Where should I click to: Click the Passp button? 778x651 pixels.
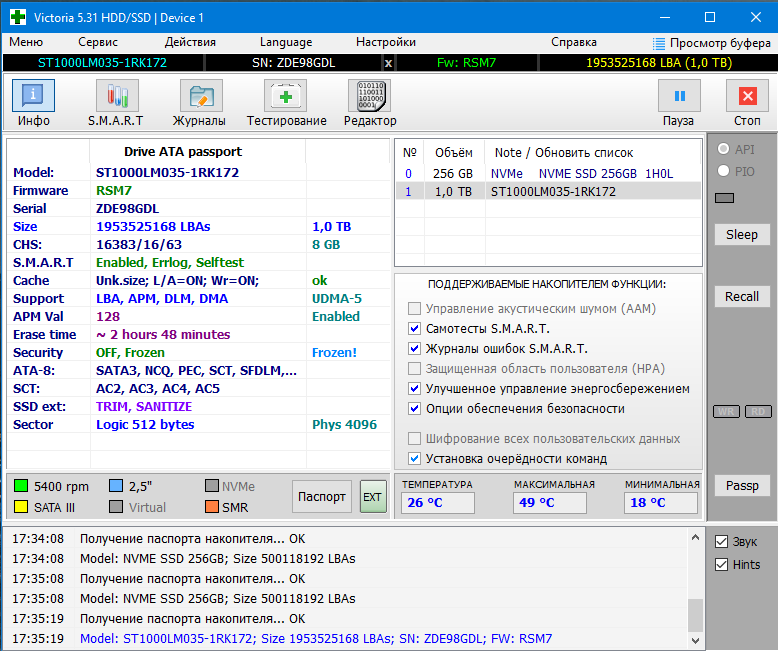(x=742, y=485)
